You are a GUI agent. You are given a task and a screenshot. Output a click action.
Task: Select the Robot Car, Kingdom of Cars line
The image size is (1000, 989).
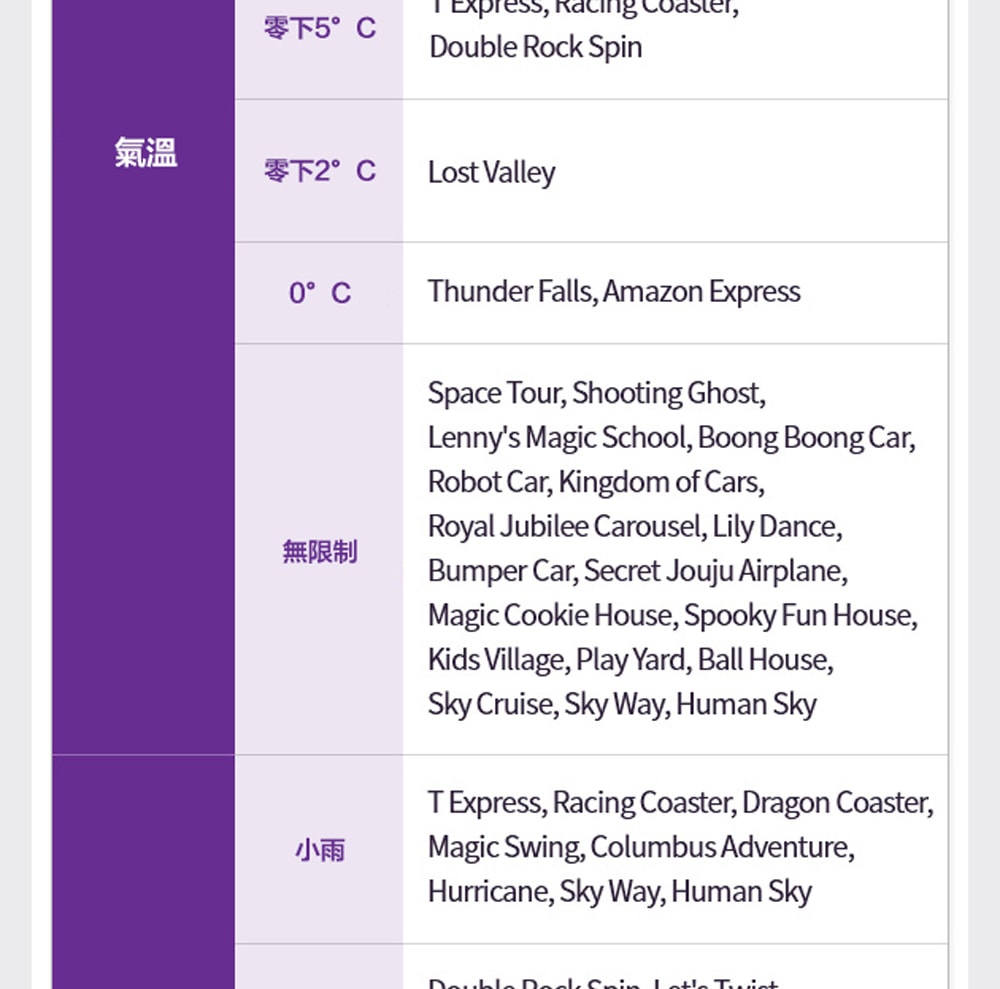point(596,482)
